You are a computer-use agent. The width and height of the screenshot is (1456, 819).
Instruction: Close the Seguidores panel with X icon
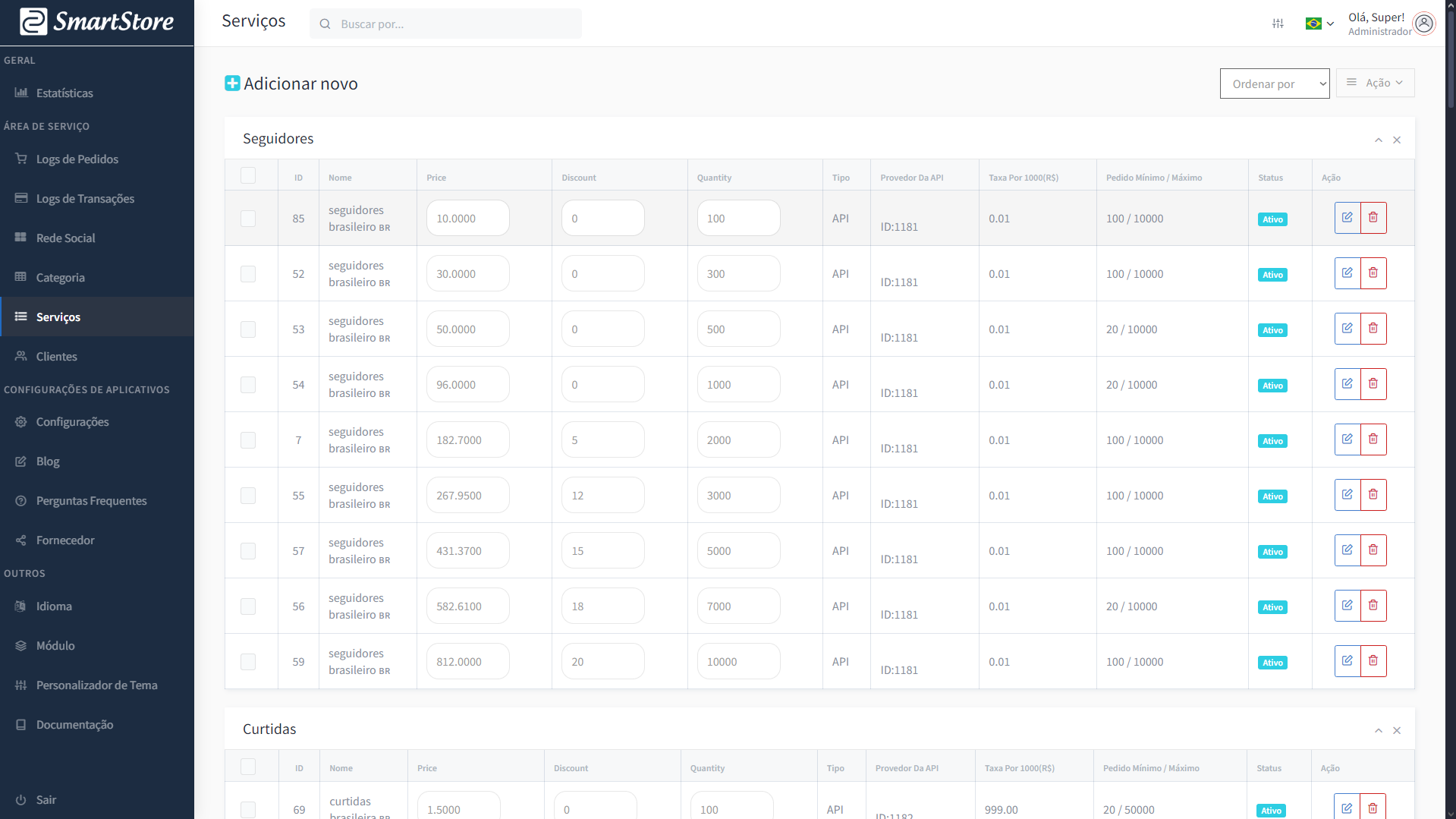(x=1397, y=140)
